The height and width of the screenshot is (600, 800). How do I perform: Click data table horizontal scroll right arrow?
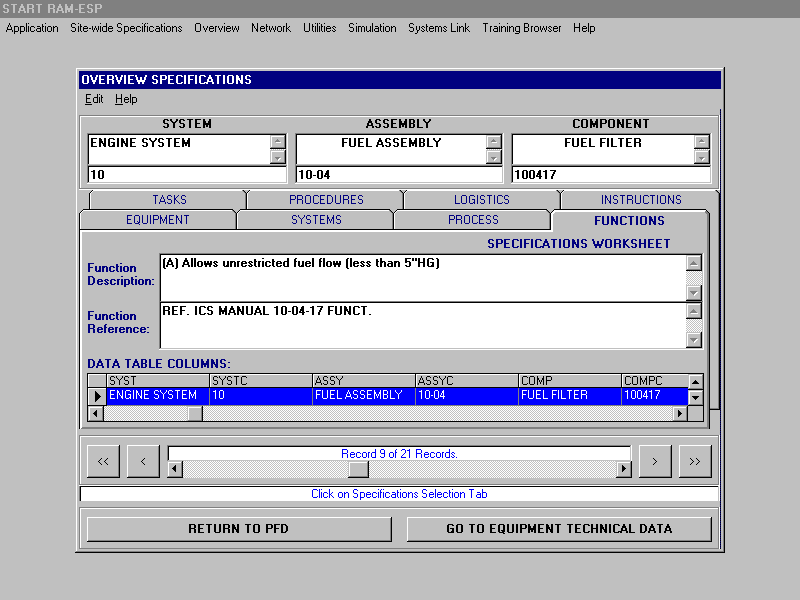point(679,413)
